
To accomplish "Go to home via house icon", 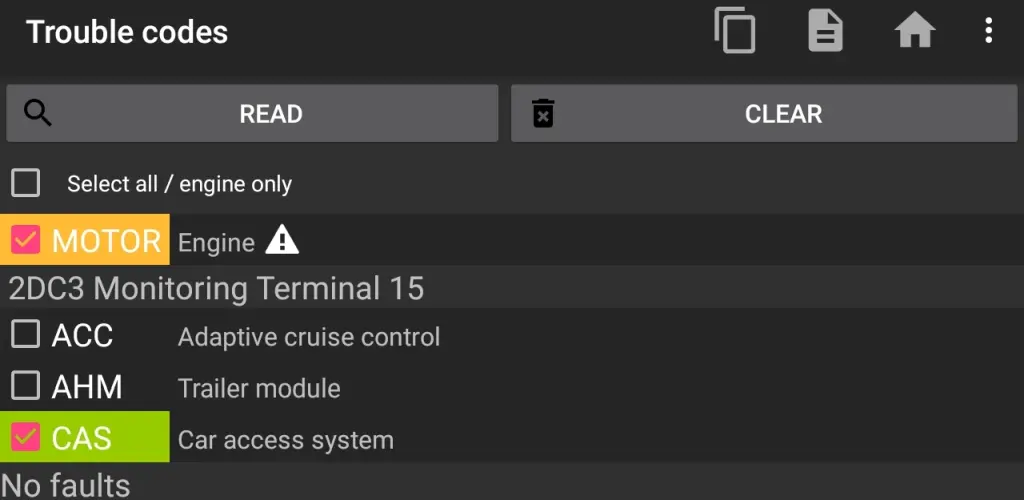I will pos(914,30).
